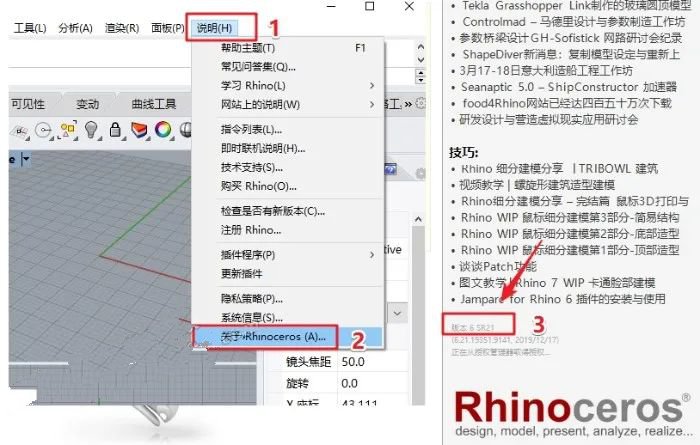The width and height of the screenshot is (700, 445).
Task: Switch to the 可见性 toolbar tab
Action: [28, 104]
